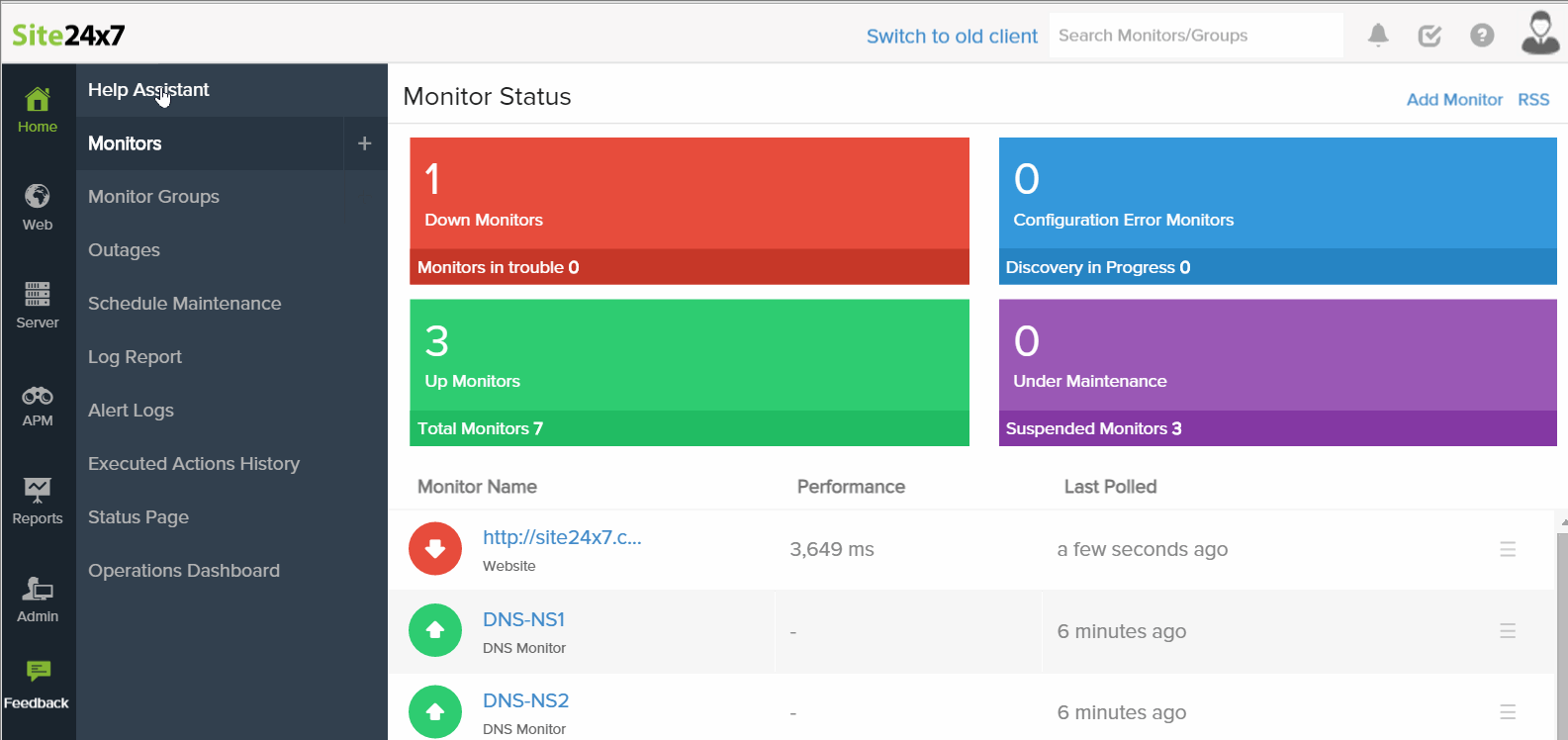Select Help Assistant menu item
Image resolution: width=1568 pixels, height=740 pixels.
[x=231, y=90]
